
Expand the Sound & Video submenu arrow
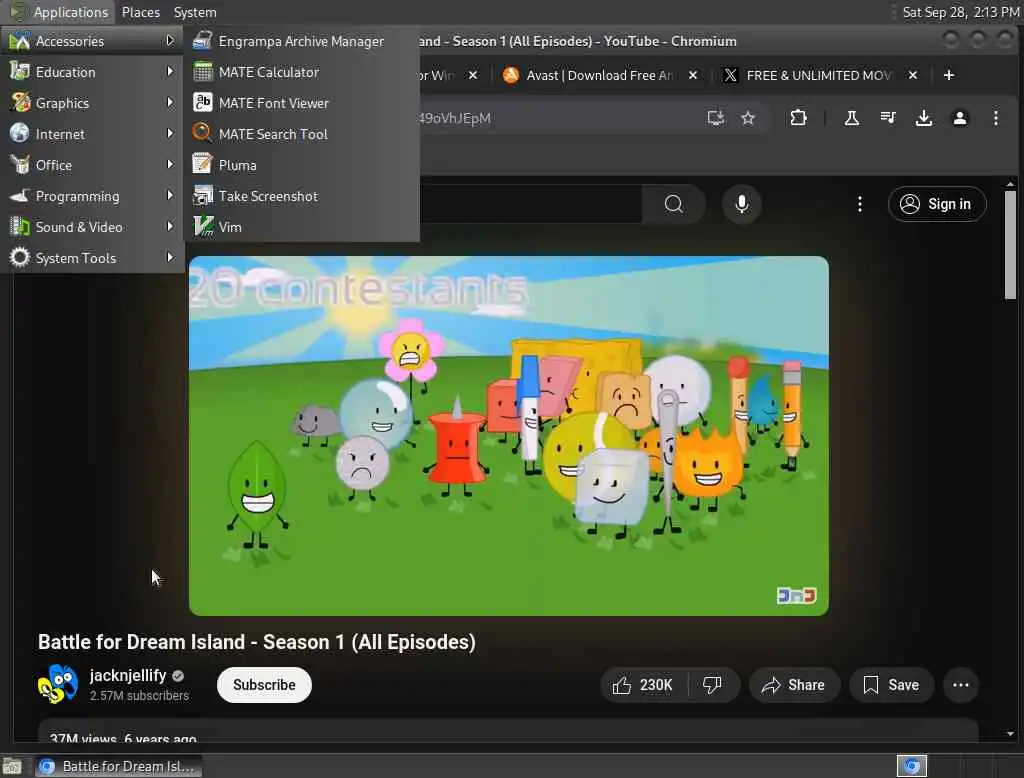pyautogui.click(x=170, y=226)
